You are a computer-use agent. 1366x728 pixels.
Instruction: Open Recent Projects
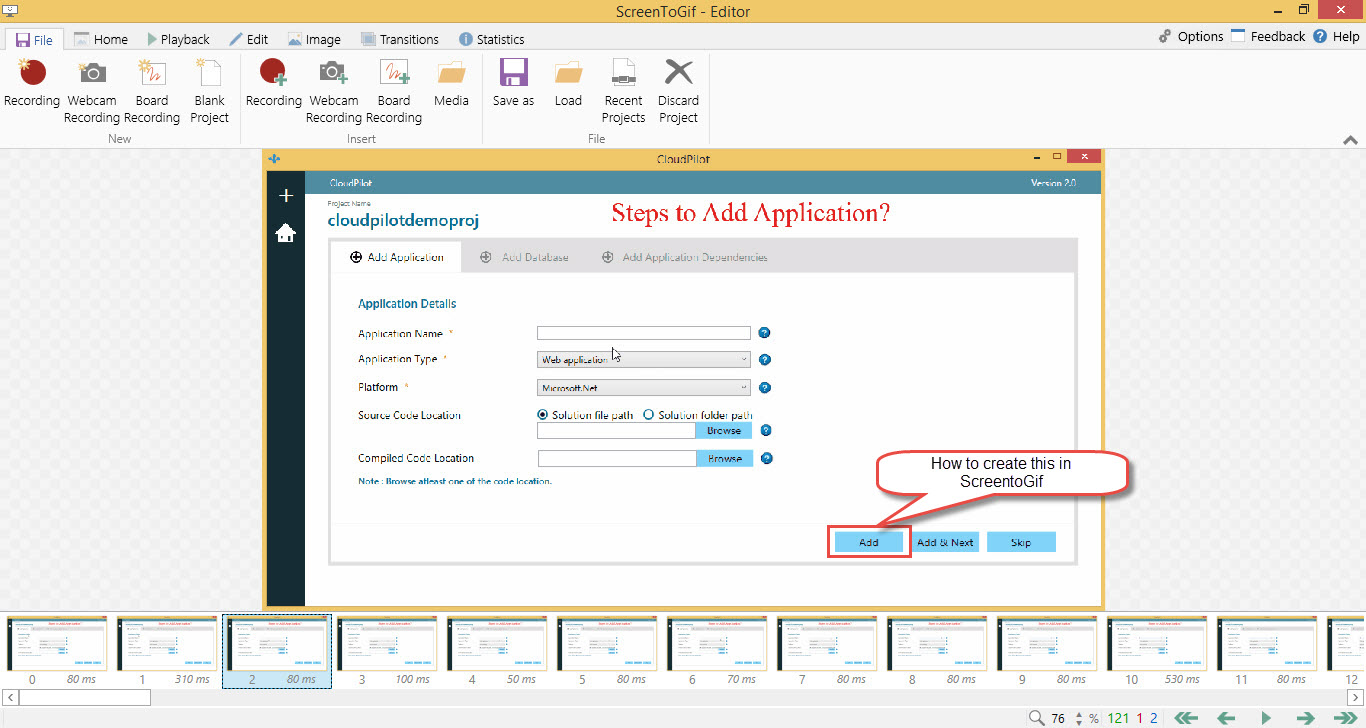point(624,90)
